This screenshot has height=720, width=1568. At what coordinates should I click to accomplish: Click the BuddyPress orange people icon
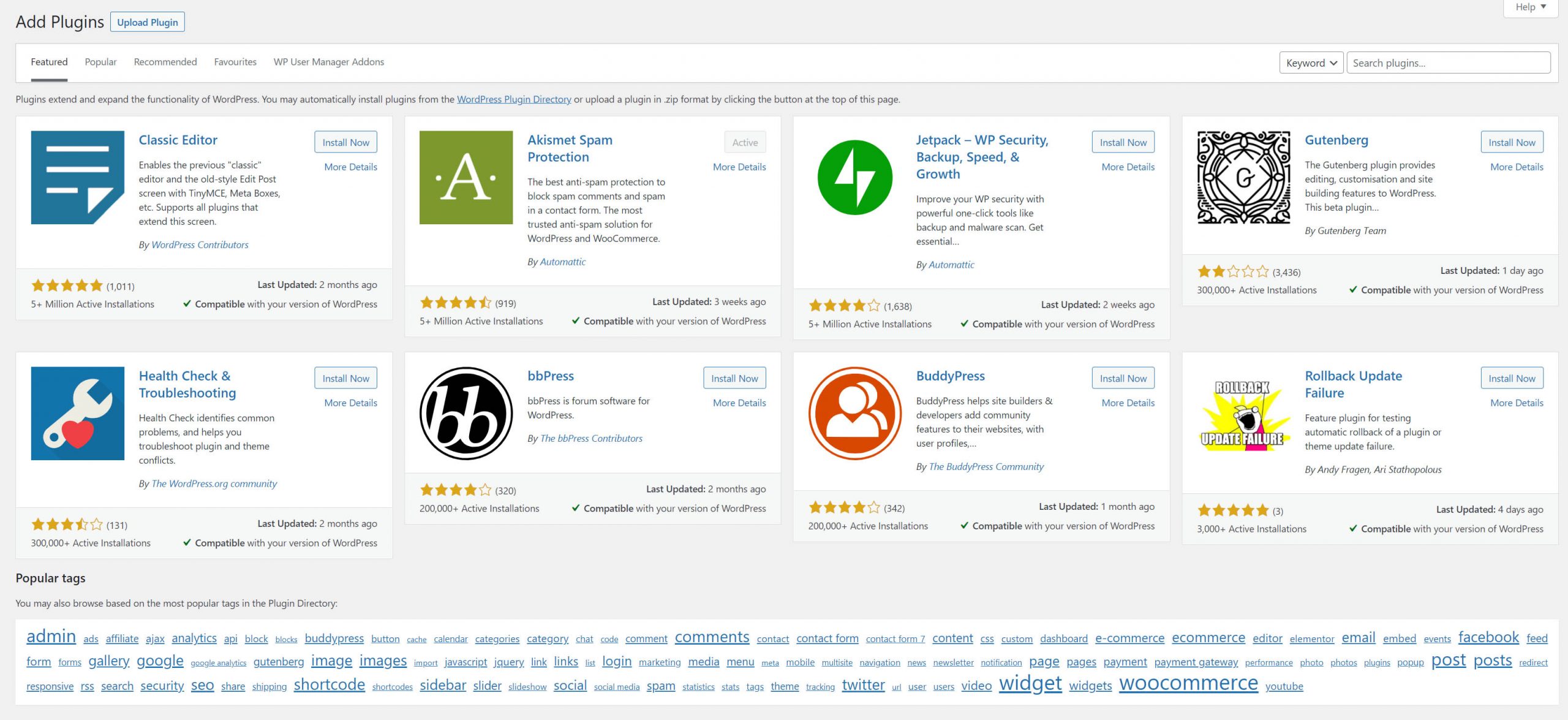855,414
